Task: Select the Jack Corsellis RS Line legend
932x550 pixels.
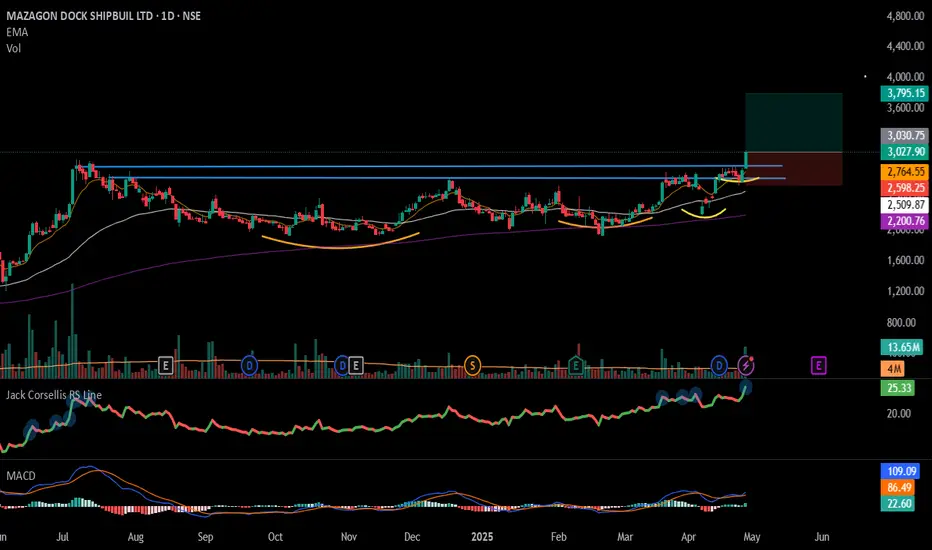Action: 54,395
